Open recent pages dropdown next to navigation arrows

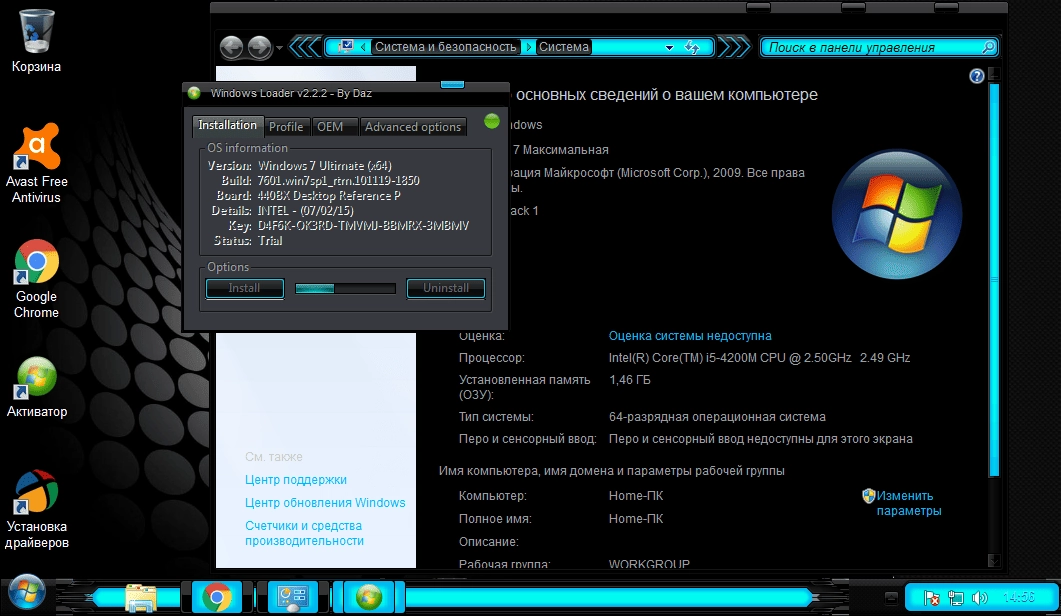(279, 48)
